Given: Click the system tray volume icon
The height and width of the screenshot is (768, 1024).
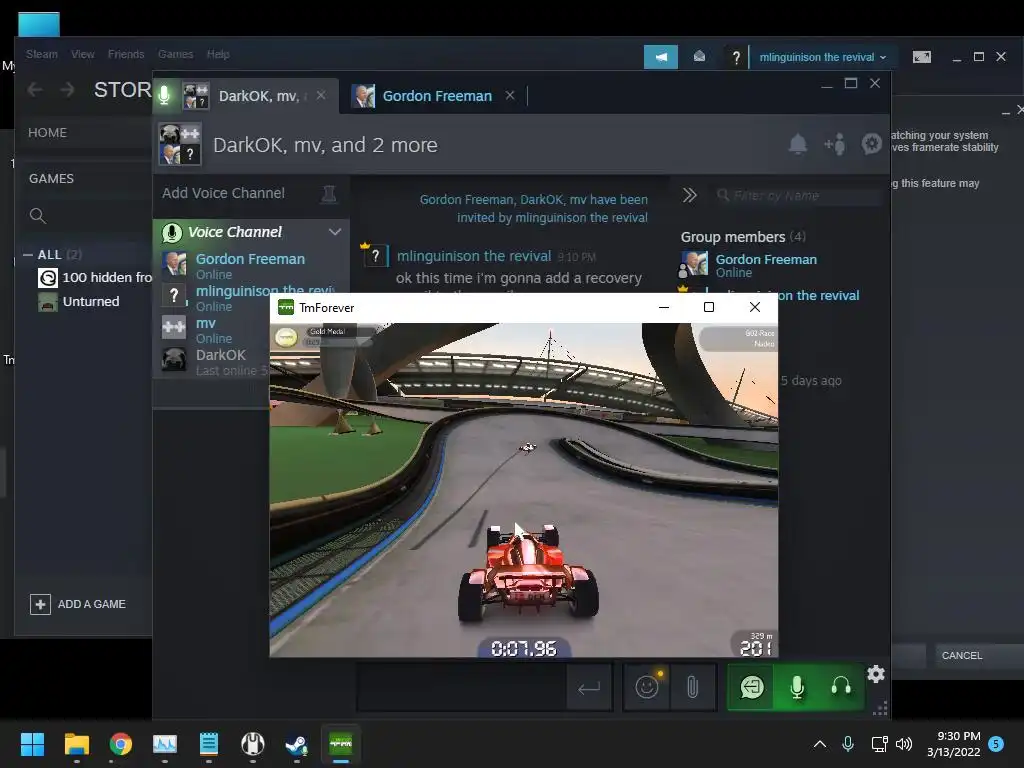Looking at the screenshot, I should (x=904, y=744).
